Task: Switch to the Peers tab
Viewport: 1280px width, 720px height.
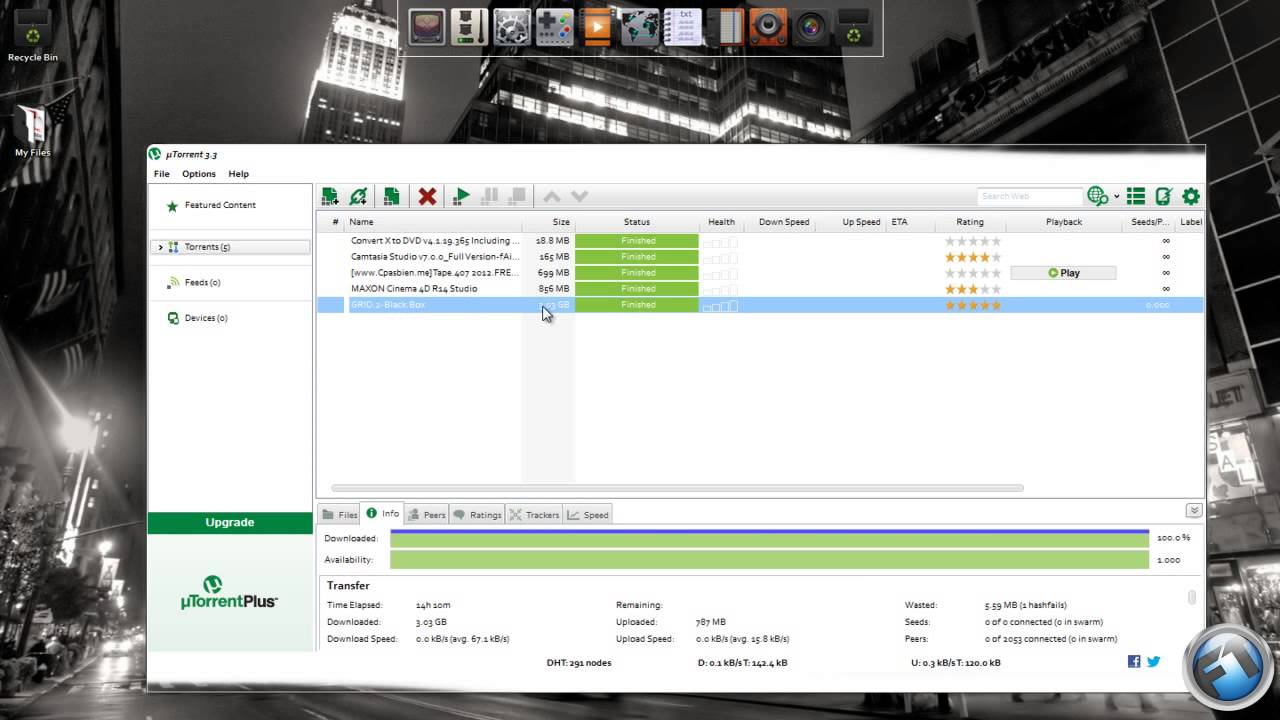Action: coord(427,515)
